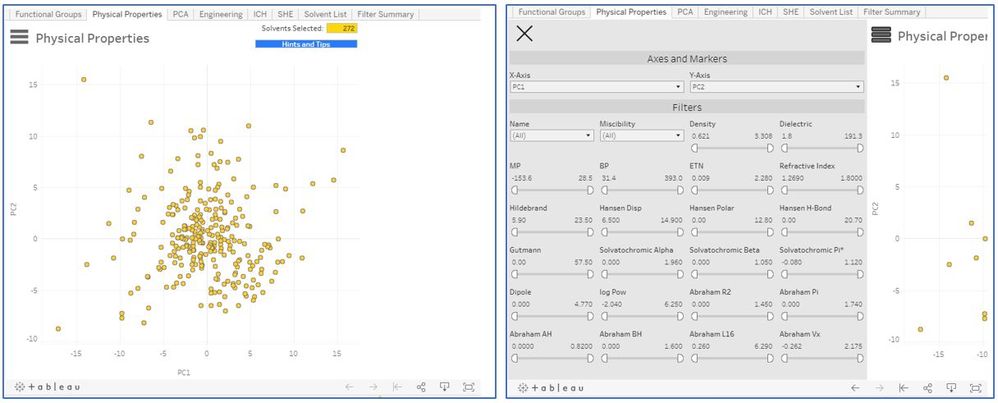The height and width of the screenshot is (403, 998).
Task: Click the Tableau logo in the left panel
Action: pos(47,387)
